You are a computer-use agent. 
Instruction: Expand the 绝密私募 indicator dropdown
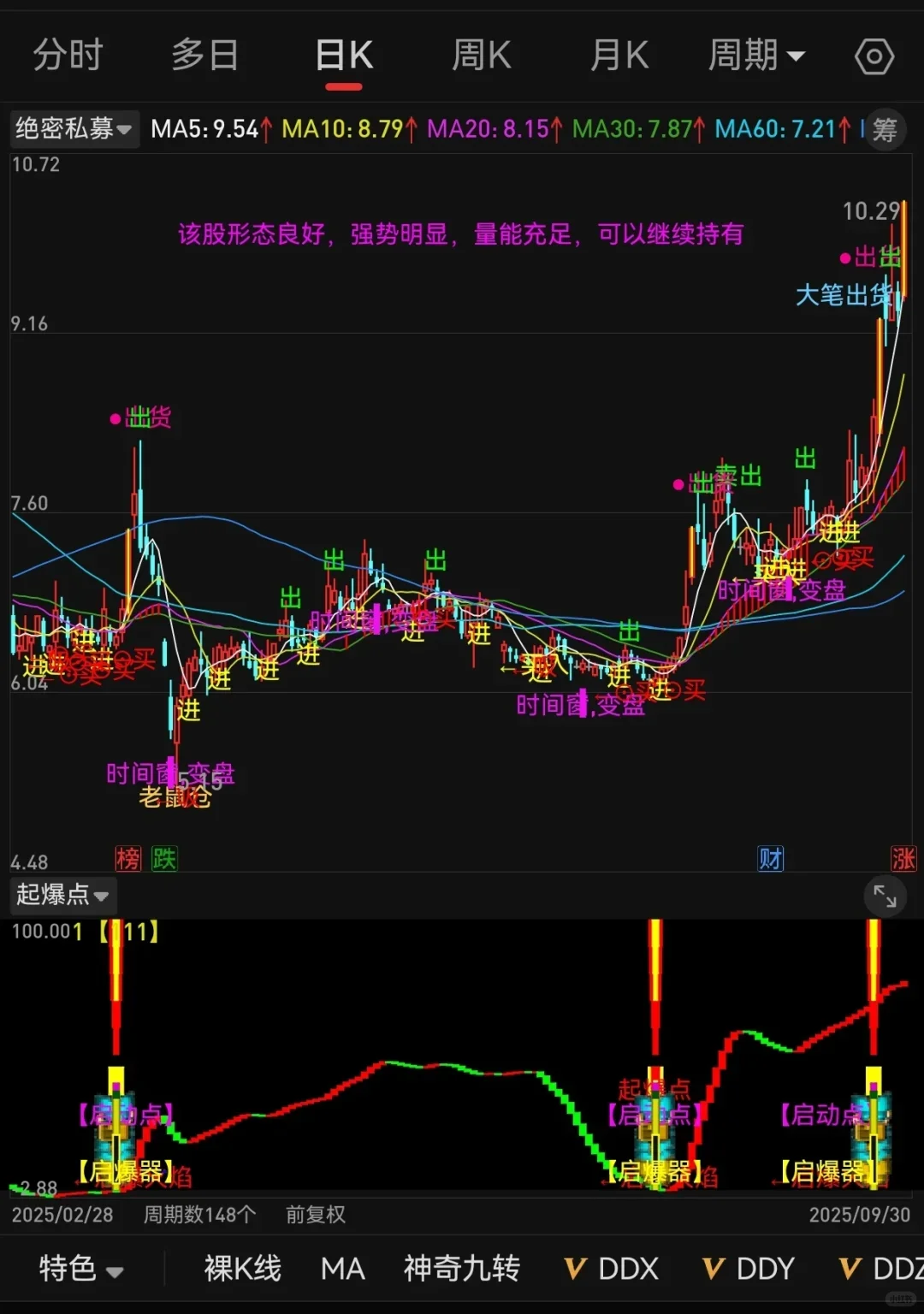coord(74,130)
